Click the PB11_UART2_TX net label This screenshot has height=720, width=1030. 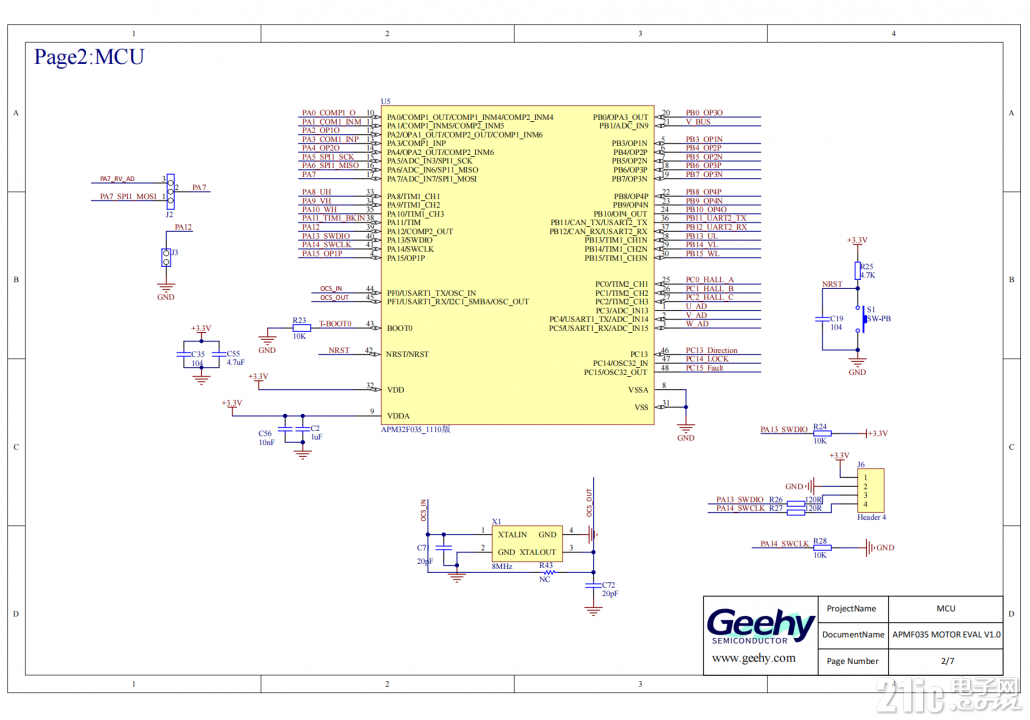click(716, 218)
